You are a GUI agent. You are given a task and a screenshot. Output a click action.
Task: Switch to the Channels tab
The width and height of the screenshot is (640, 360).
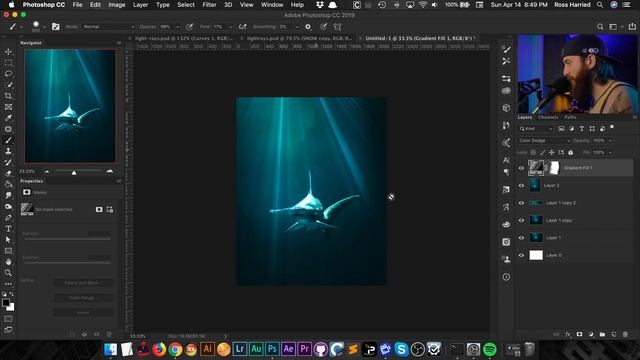(548, 117)
